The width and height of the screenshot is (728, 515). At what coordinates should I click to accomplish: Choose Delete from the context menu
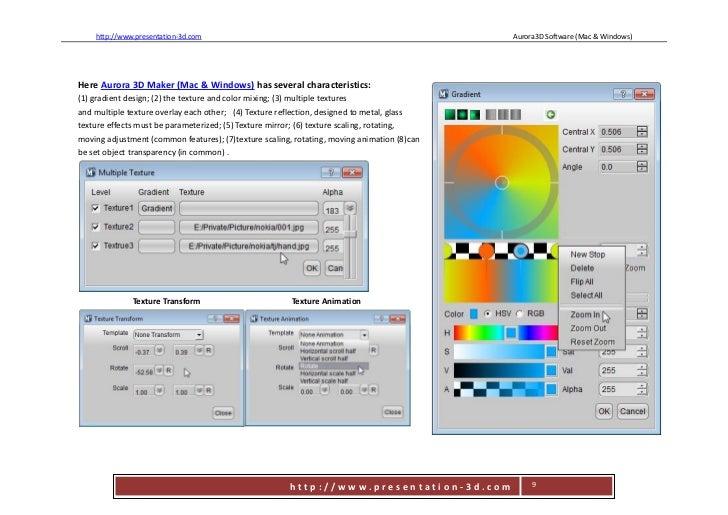(582, 268)
